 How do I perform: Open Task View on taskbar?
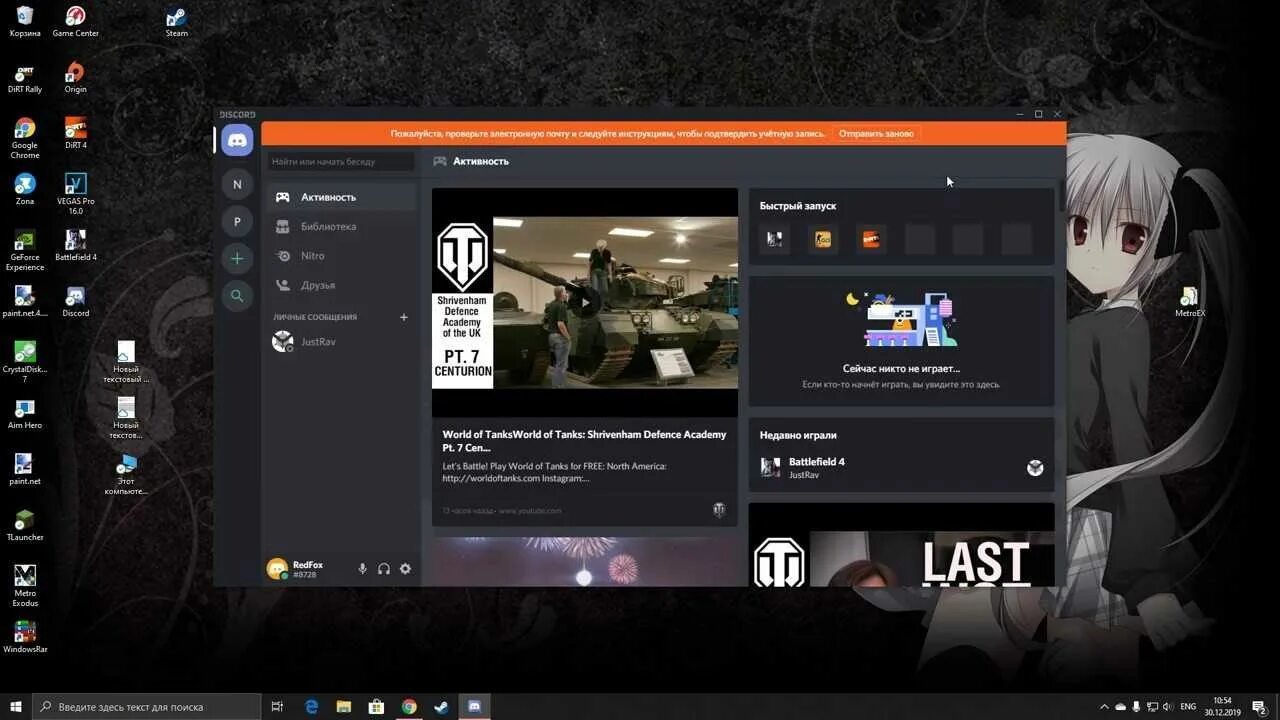coord(277,706)
